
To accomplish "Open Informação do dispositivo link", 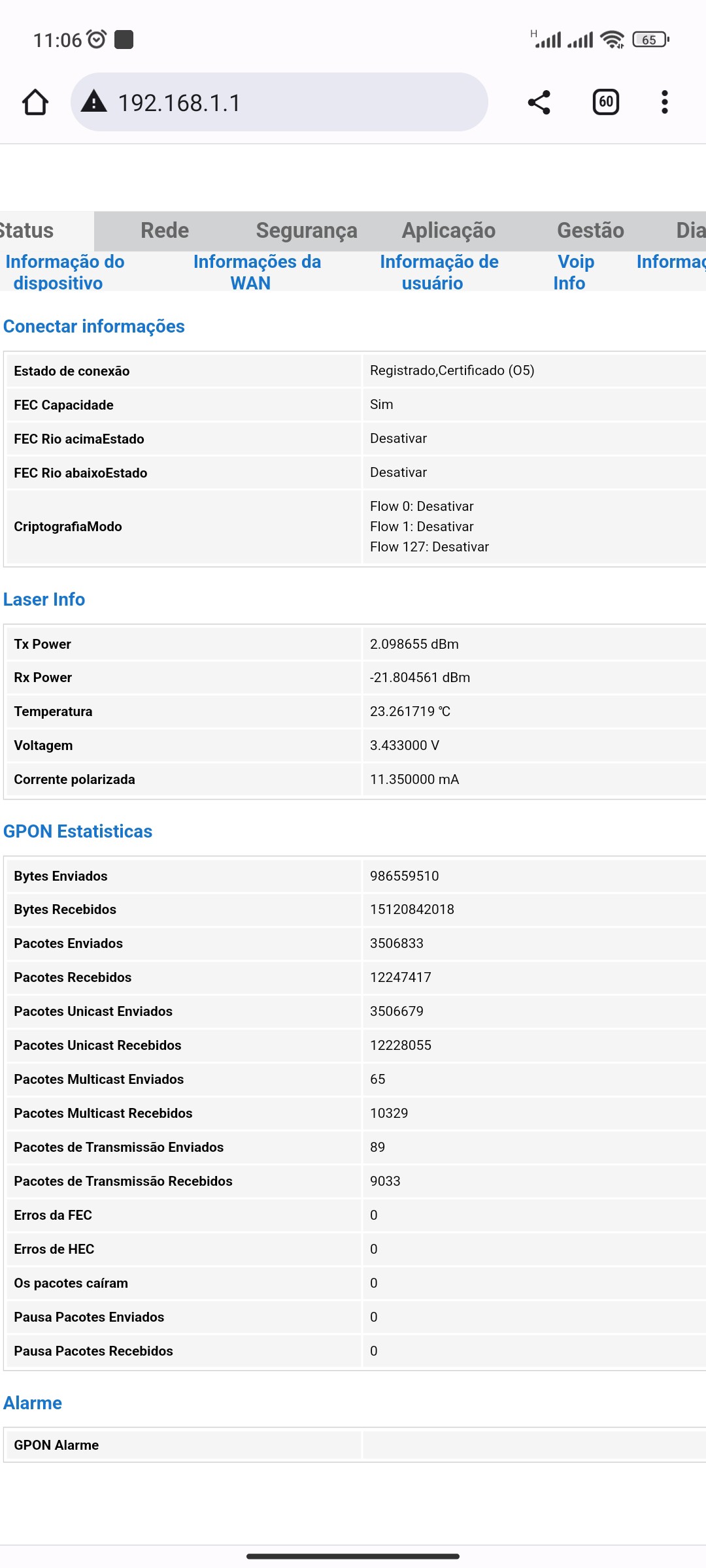I will coord(64,272).
